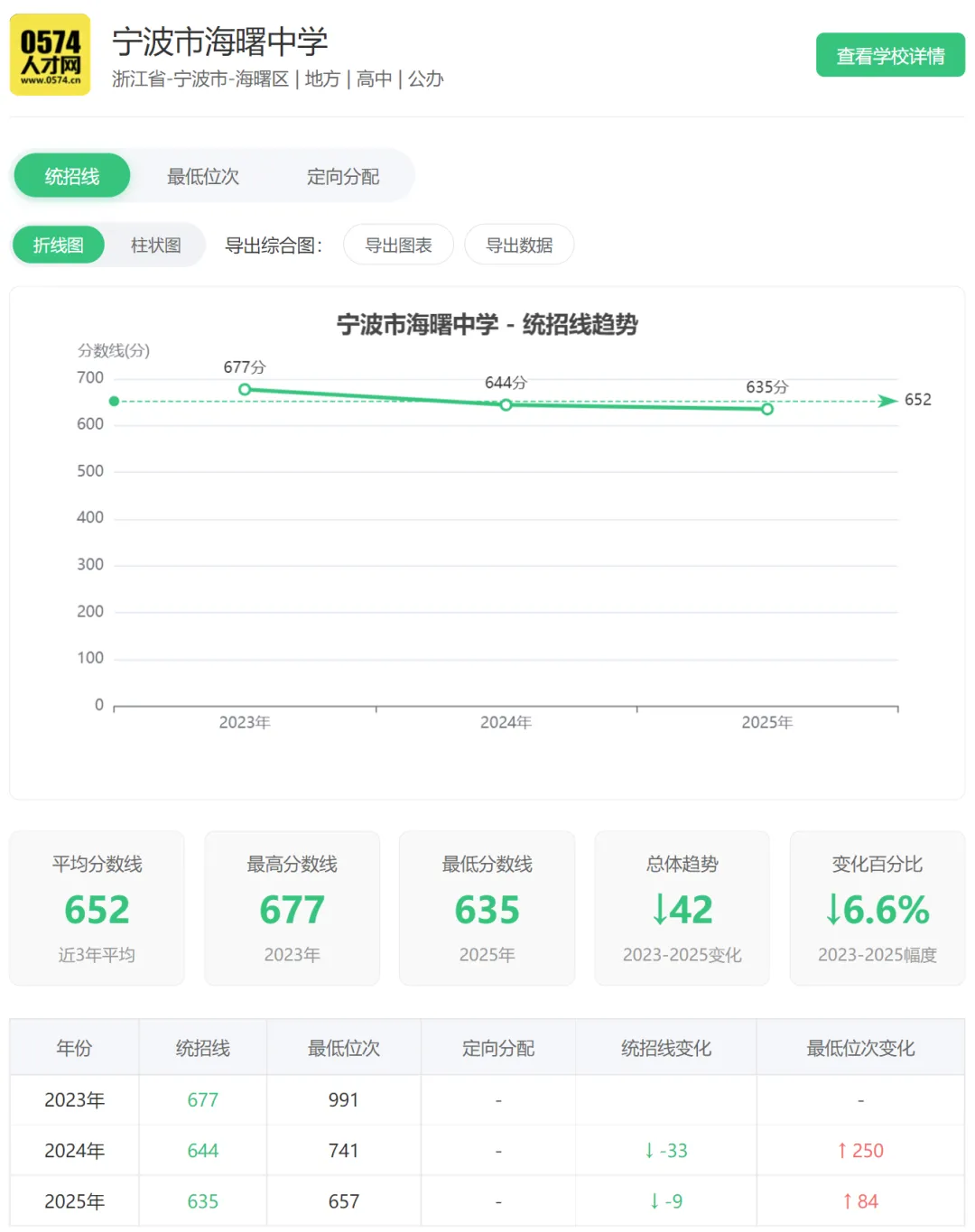Image resolution: width=975 pixels, height=1232 pixels.
Task: Click the 2024年 table row label
Action: click(74, 1151)
